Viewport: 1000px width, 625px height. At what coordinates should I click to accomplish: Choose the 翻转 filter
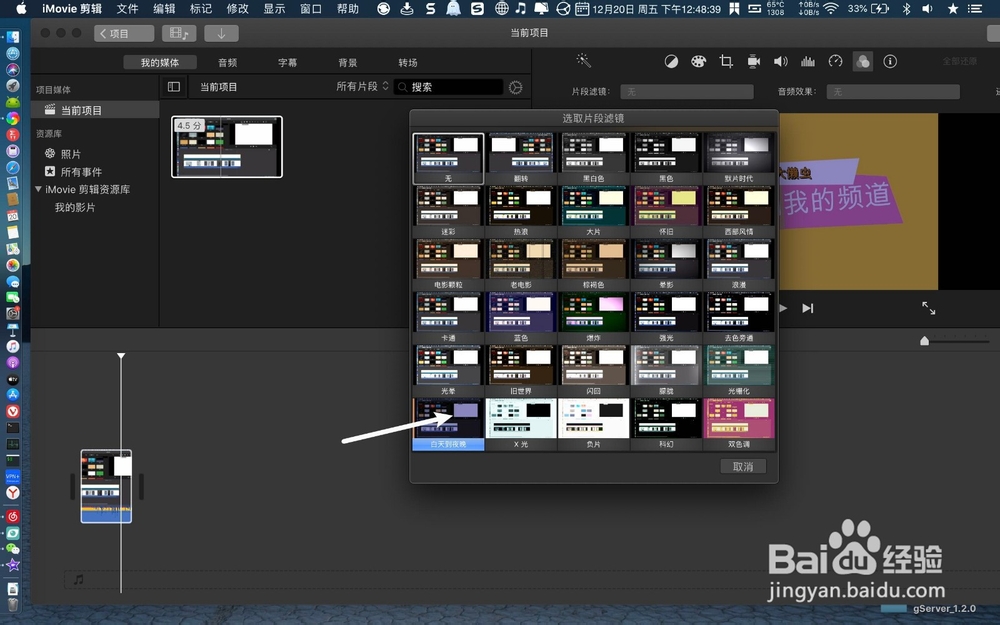coord(521,158)
